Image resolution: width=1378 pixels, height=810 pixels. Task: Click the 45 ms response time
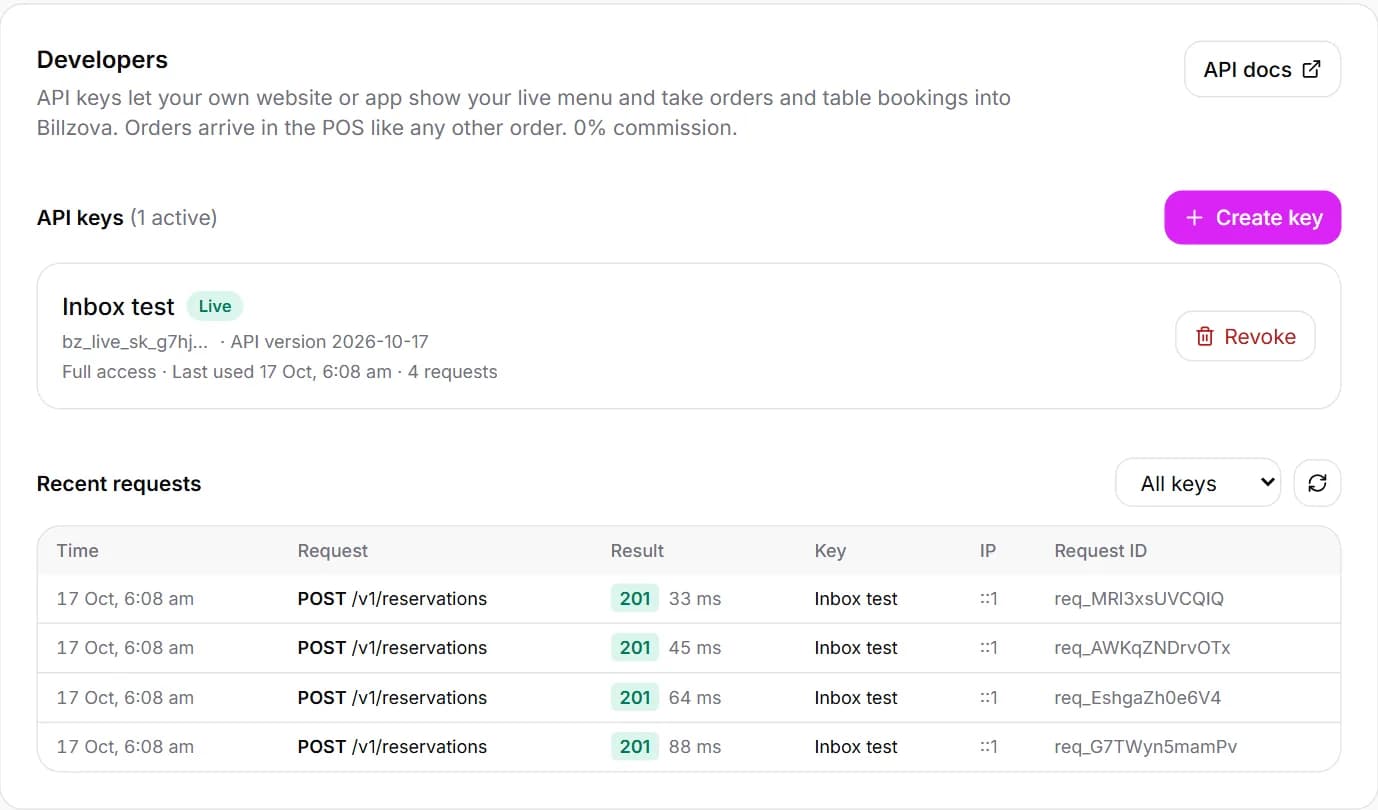click(695, 648)
